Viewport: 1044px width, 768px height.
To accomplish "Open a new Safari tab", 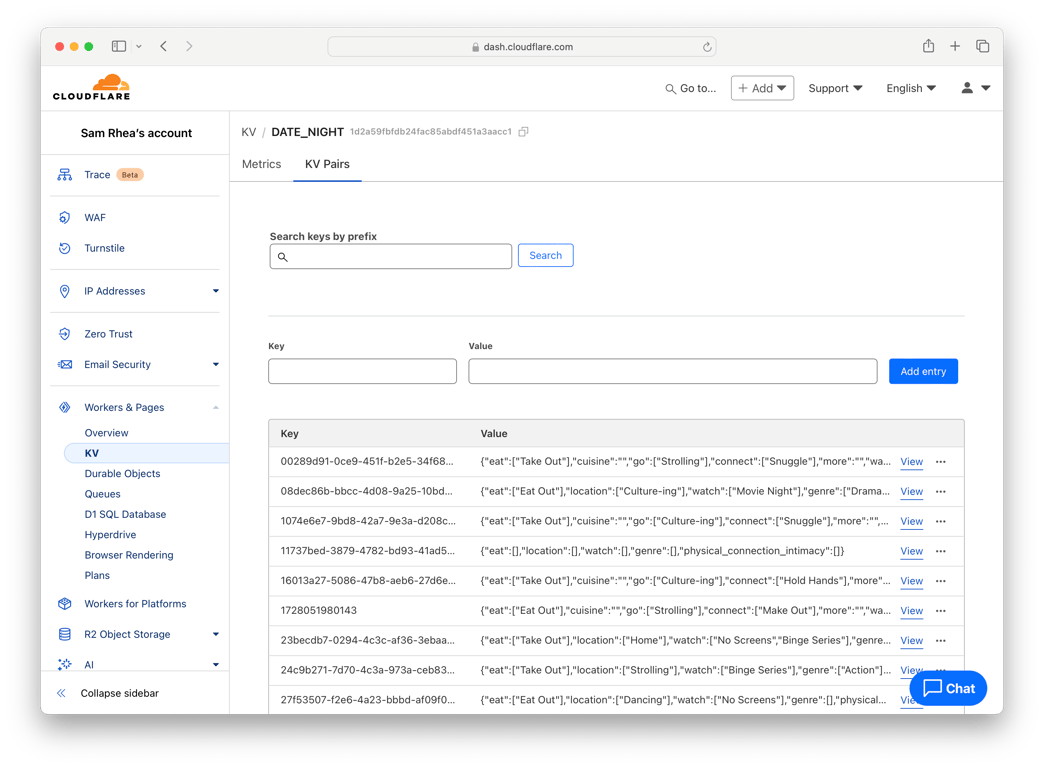I will (955, 46).
